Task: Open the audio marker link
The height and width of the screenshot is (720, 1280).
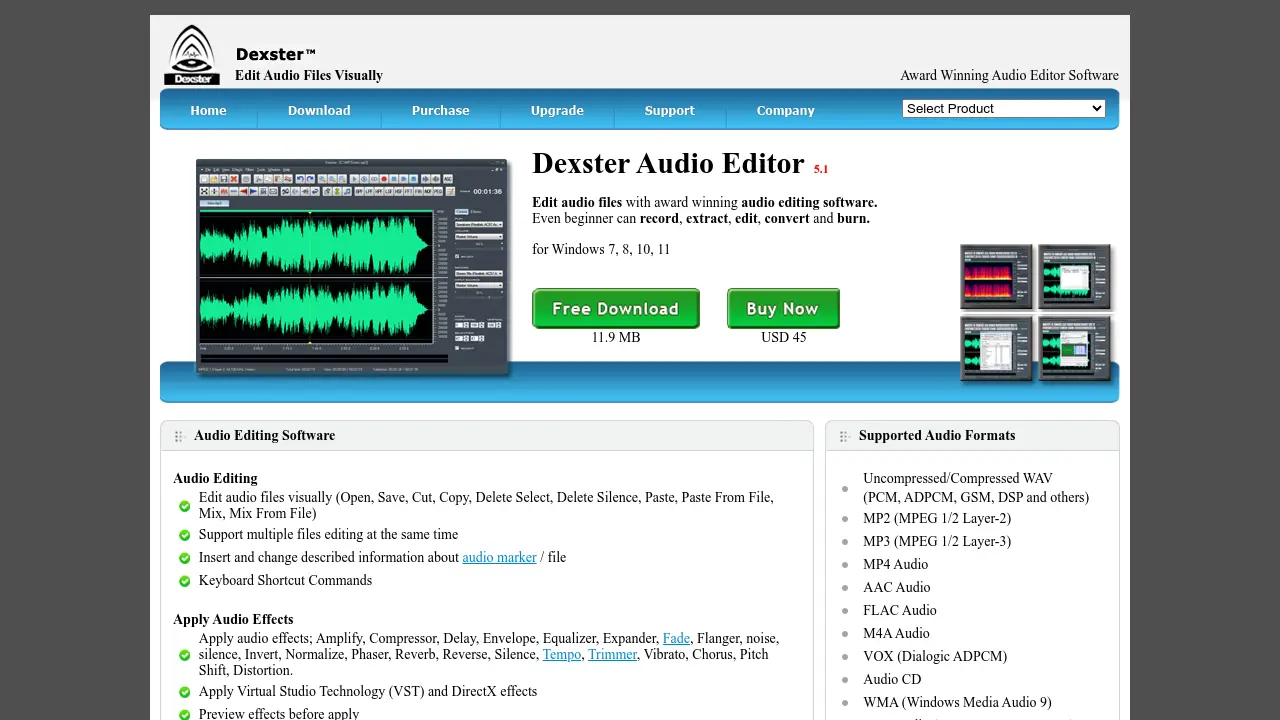Action: (499, 557)
